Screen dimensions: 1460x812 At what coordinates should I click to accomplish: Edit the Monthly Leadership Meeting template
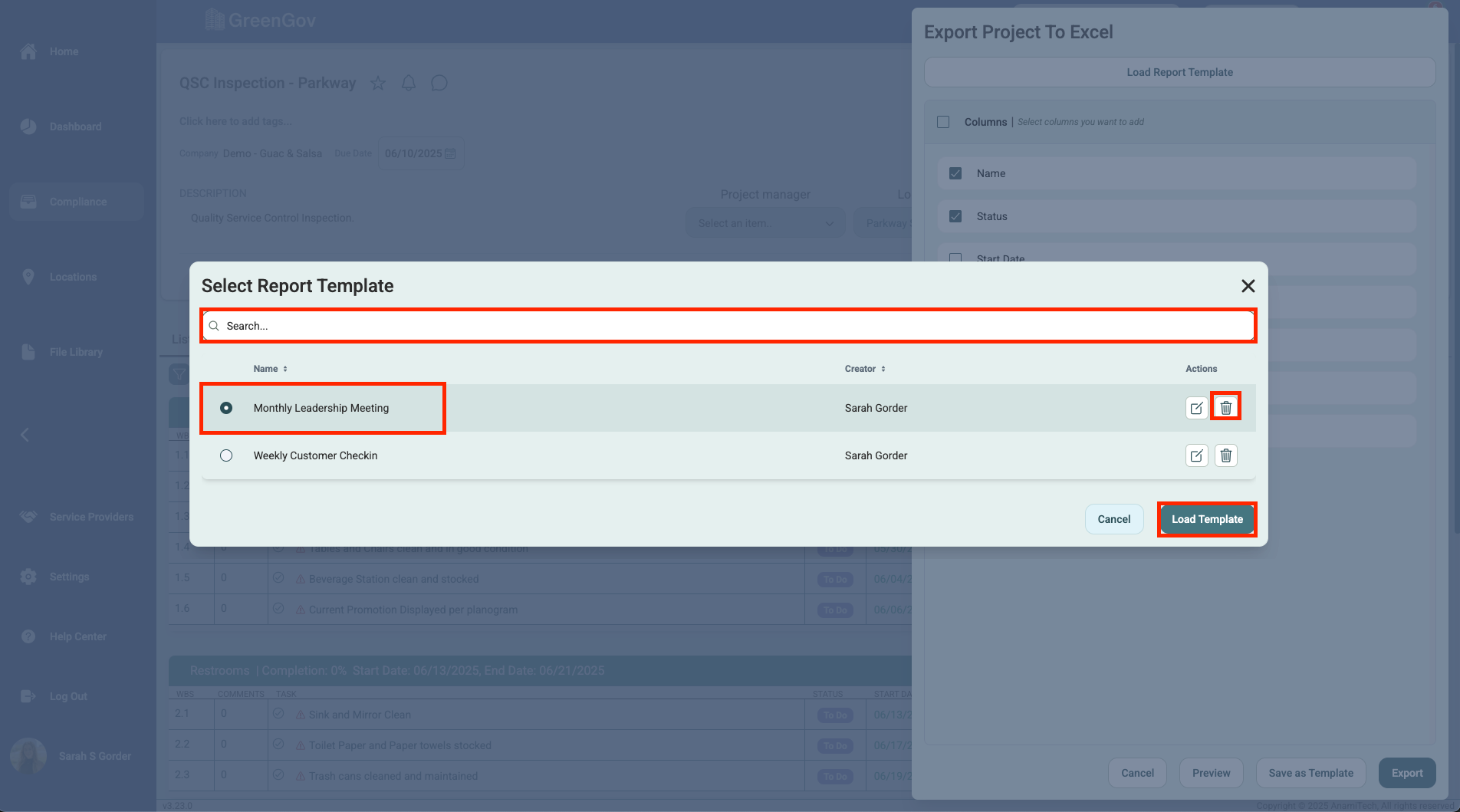point(1196,408)
